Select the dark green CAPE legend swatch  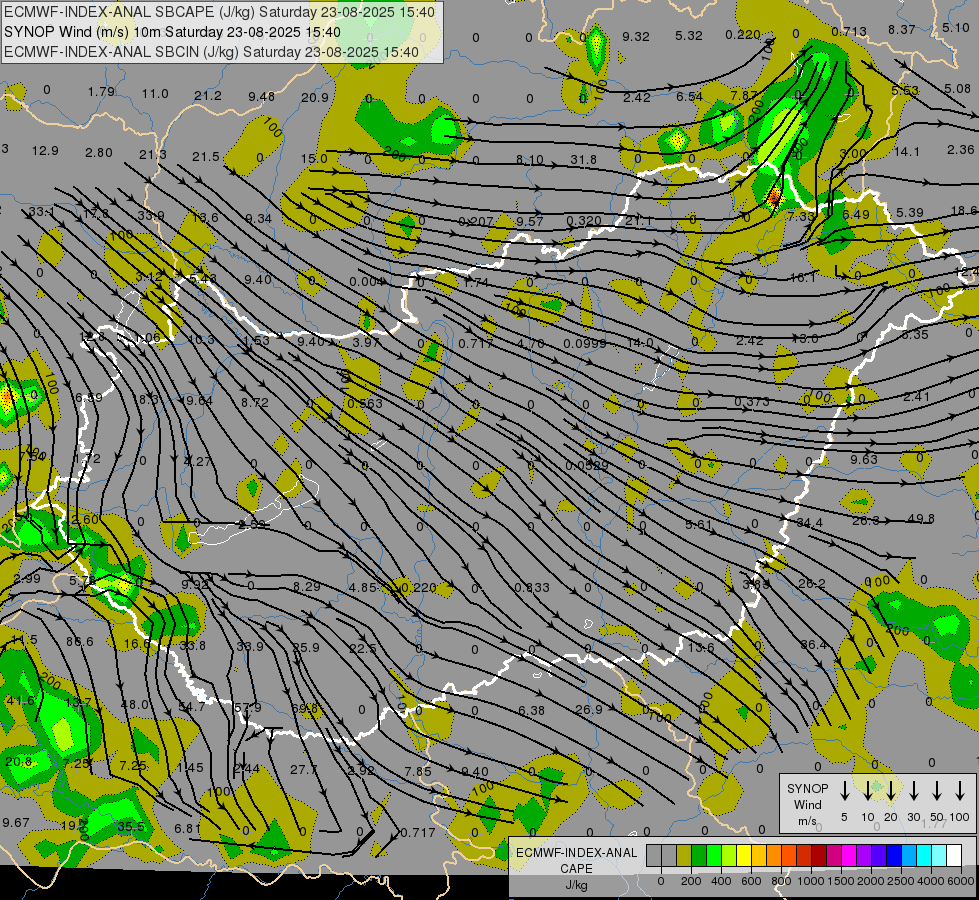click(699, 856)
